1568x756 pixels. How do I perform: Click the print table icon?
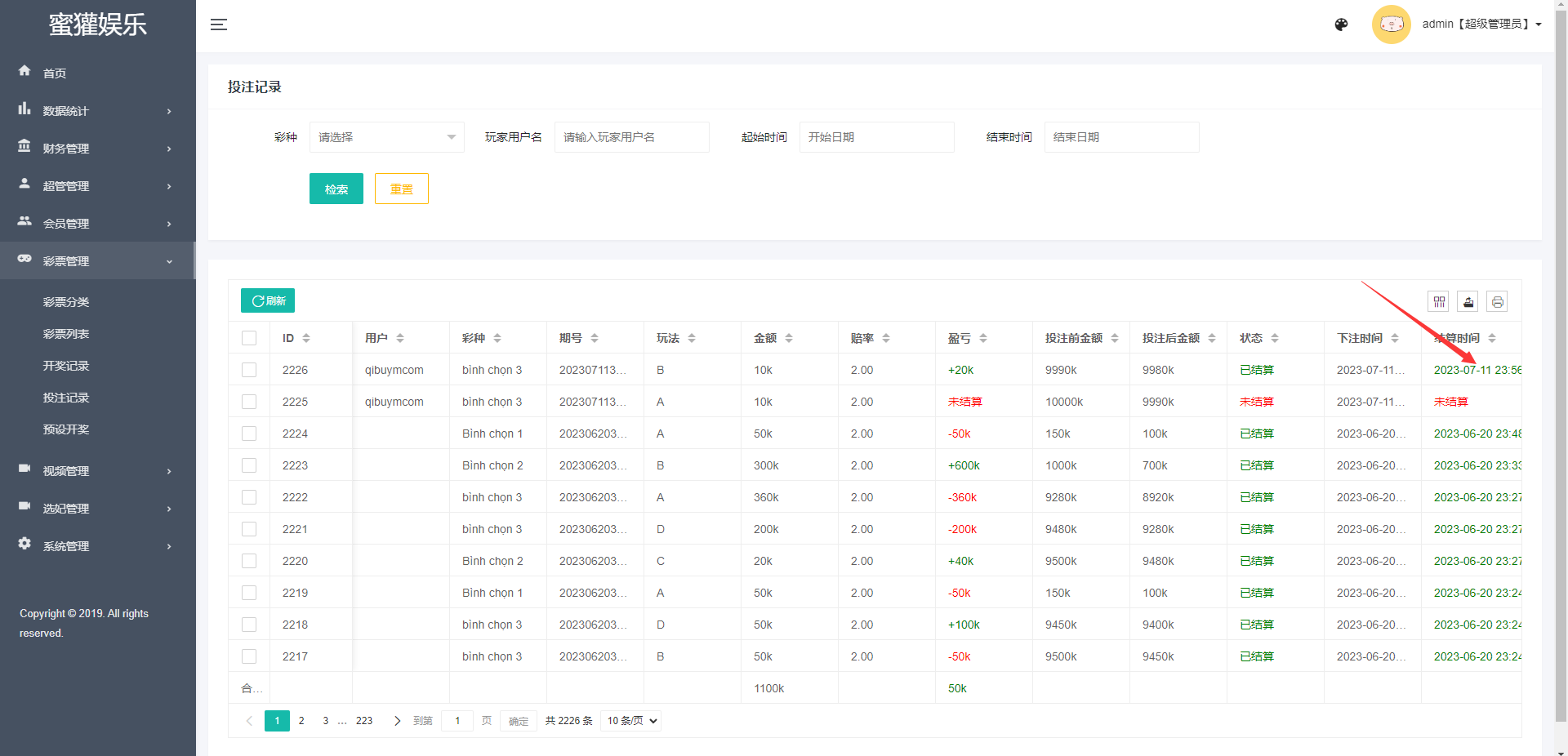click(1497, 302)
